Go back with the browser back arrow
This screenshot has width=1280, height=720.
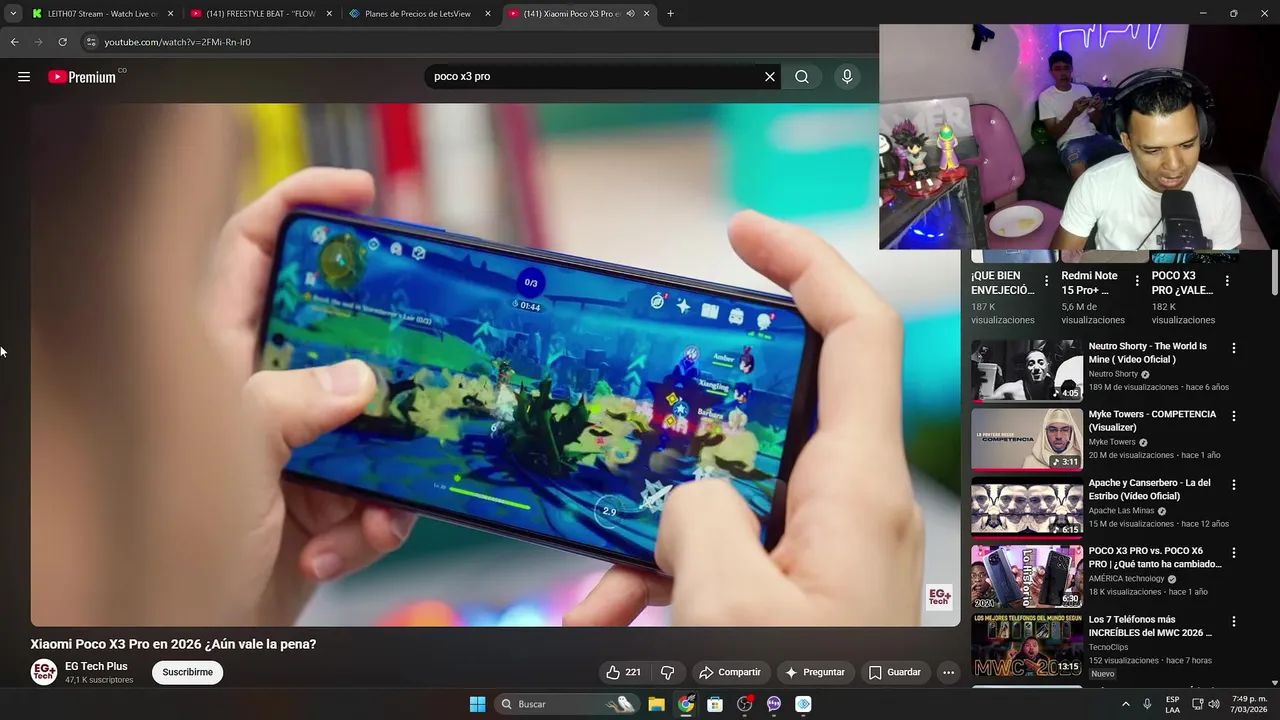point(14,42)
